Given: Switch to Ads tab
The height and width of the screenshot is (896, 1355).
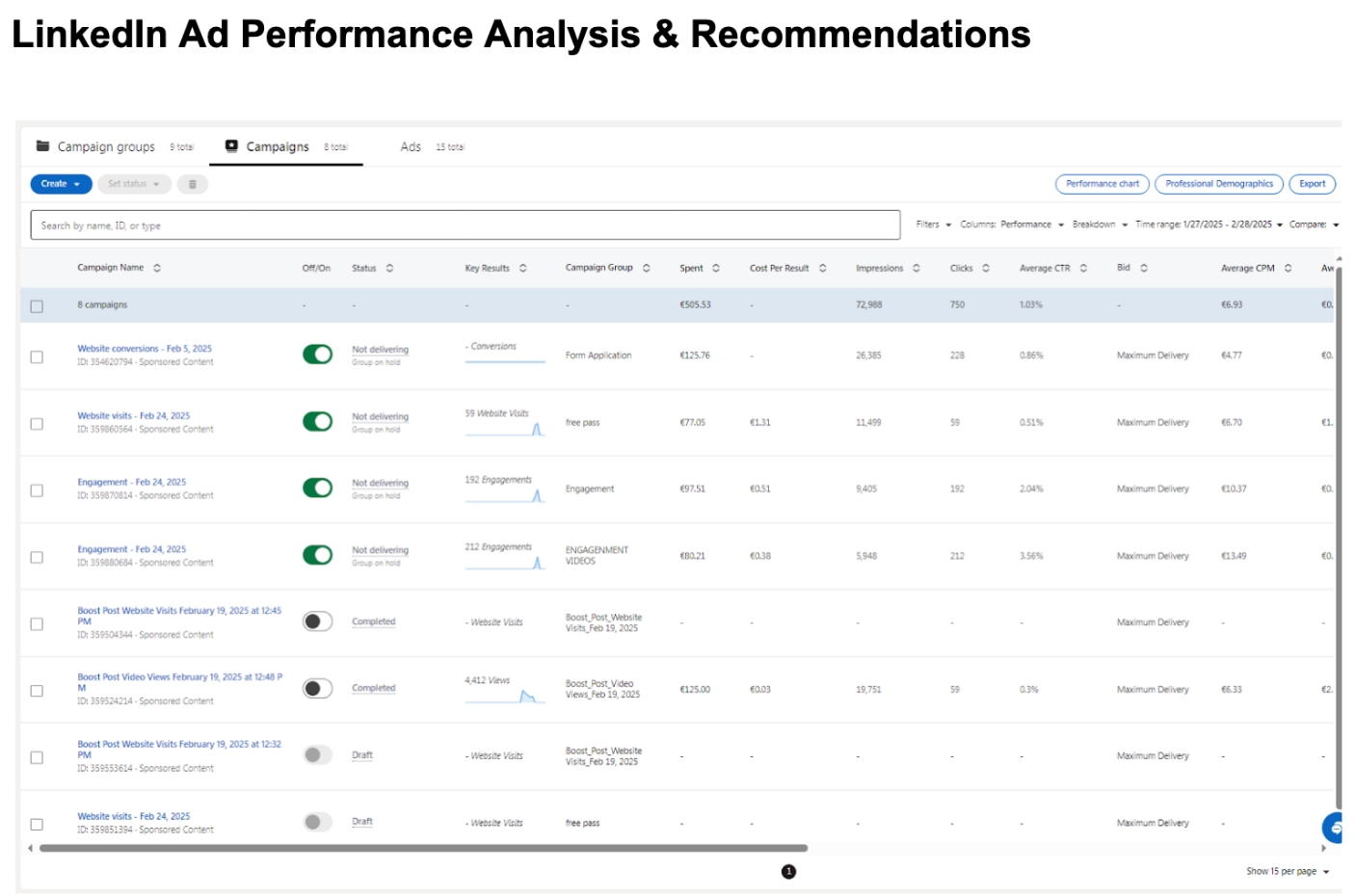Looking at the screenshot, I should (432, 147).
